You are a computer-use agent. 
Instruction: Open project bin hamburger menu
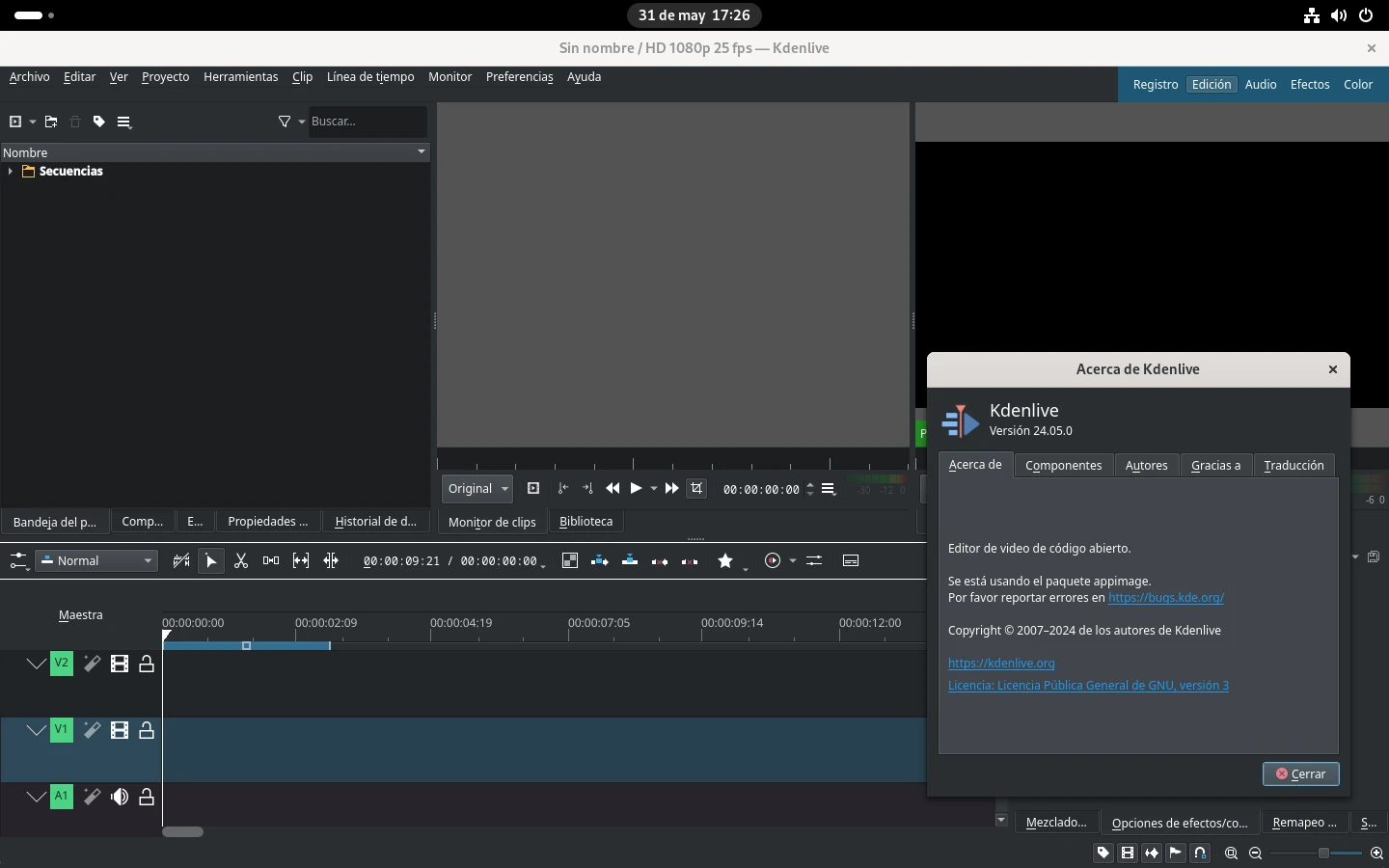124,122
